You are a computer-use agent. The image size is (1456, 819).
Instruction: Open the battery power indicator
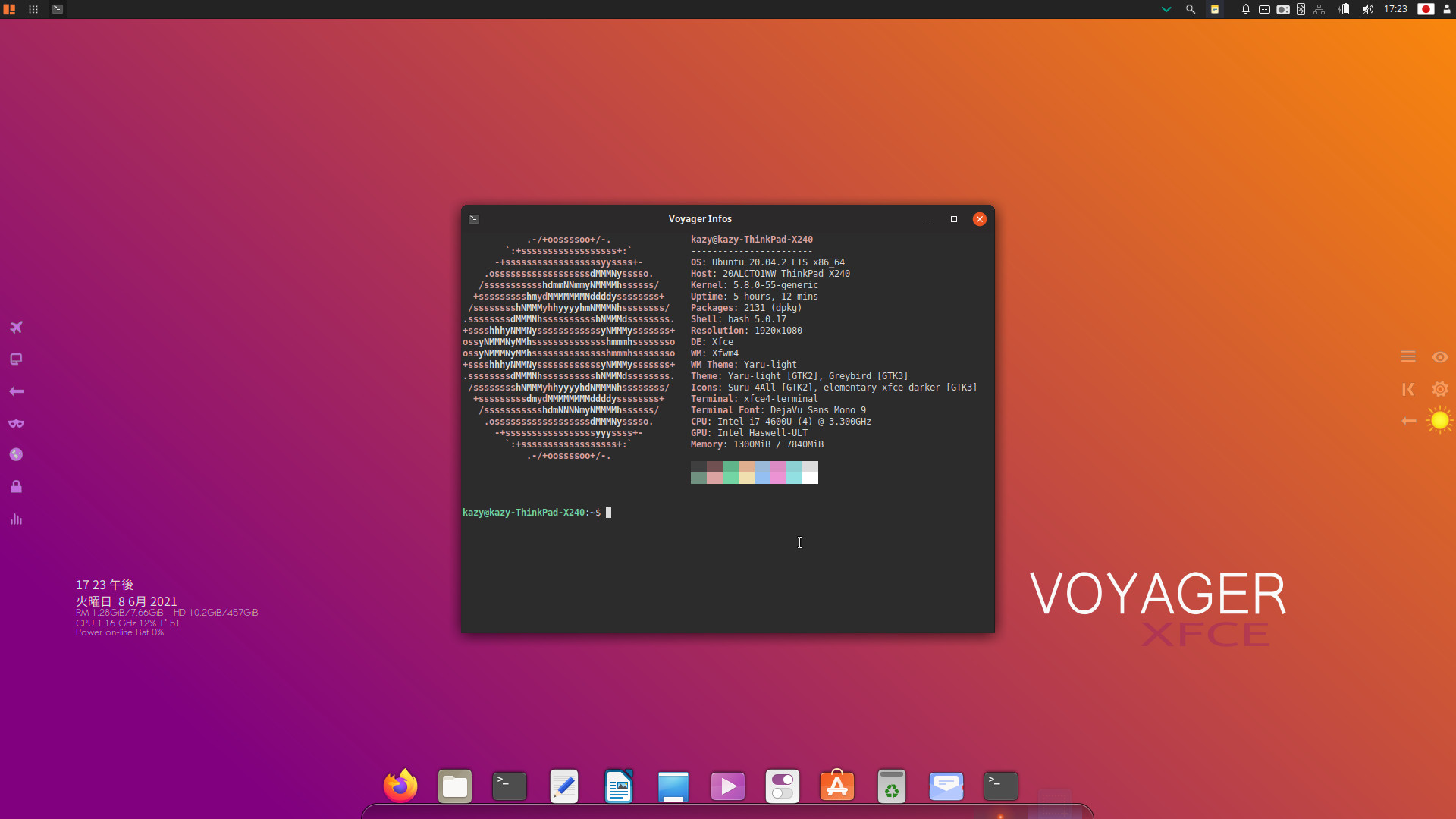pyautogui.click(x=1345, y=9)
